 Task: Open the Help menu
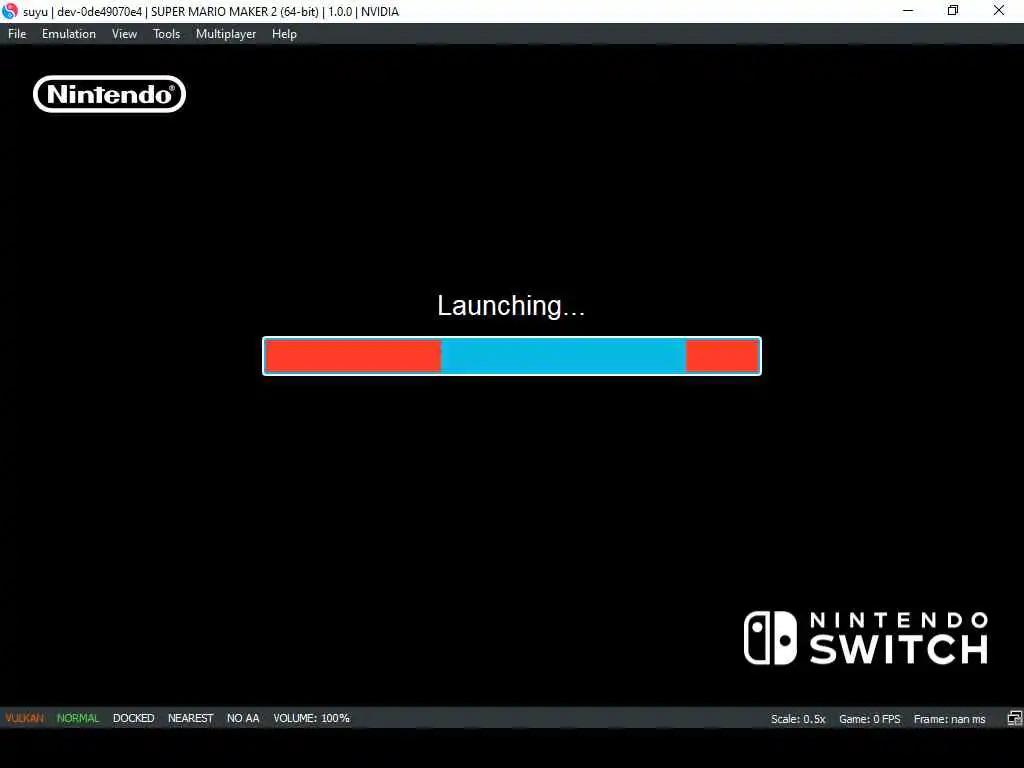click(x=284, y=34)
